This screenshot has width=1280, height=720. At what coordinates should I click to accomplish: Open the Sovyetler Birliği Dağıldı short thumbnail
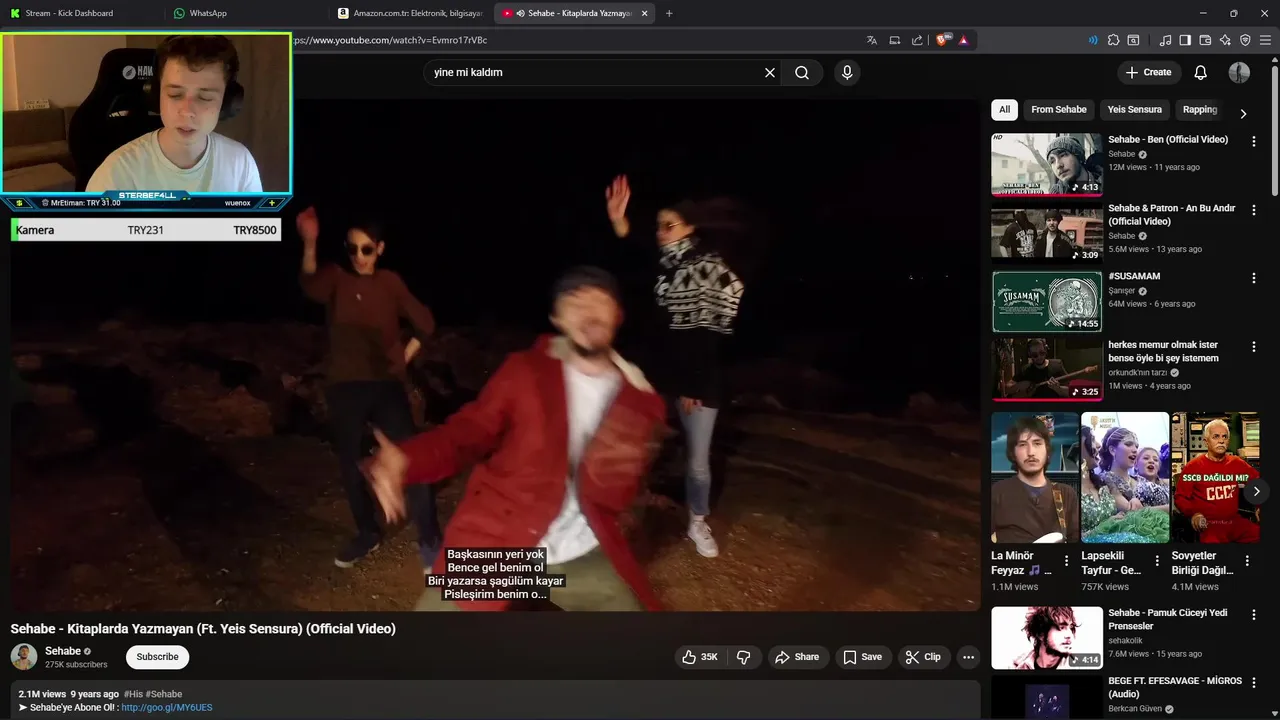click(1215, 477)
